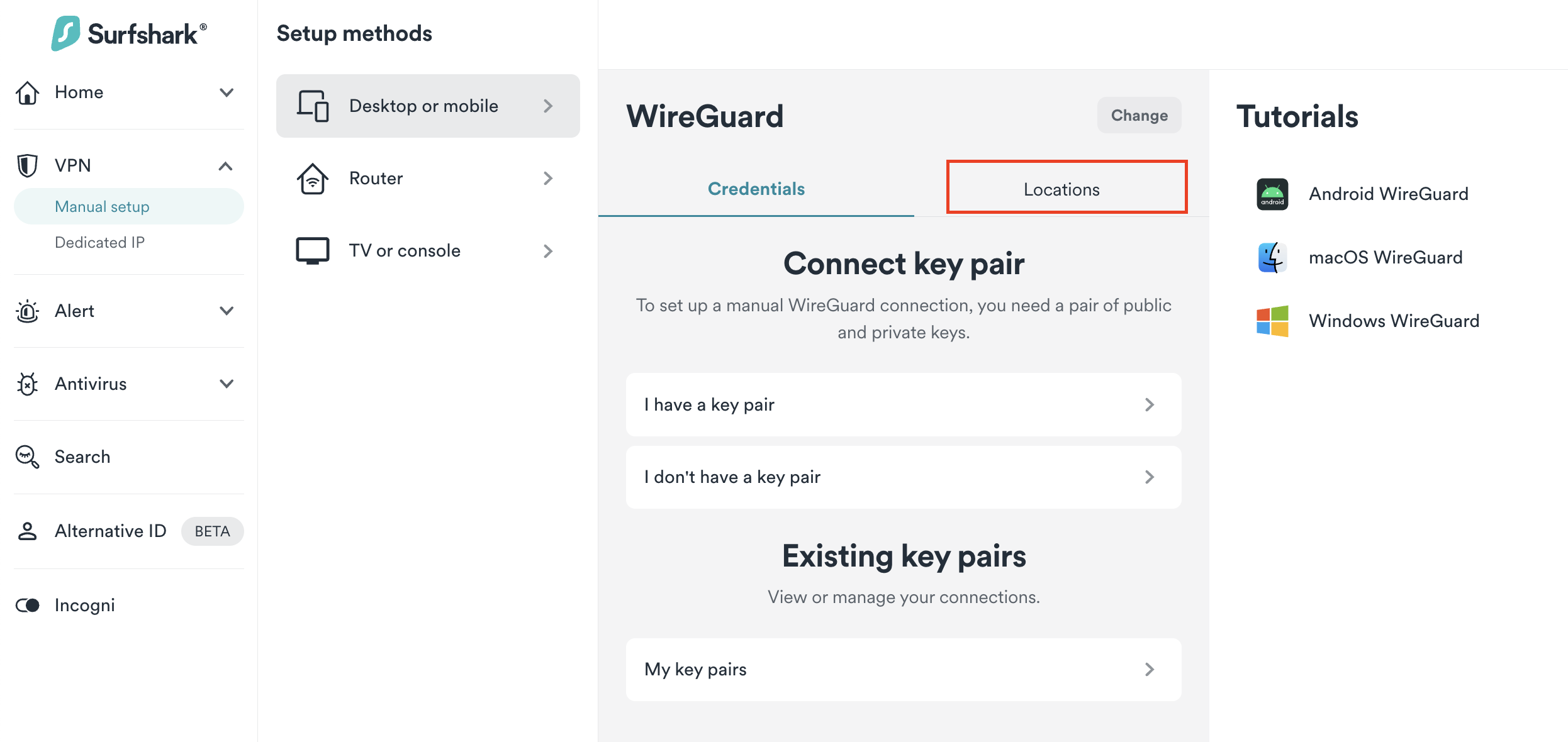Click the I have a key pair option

tap(903, 405)
